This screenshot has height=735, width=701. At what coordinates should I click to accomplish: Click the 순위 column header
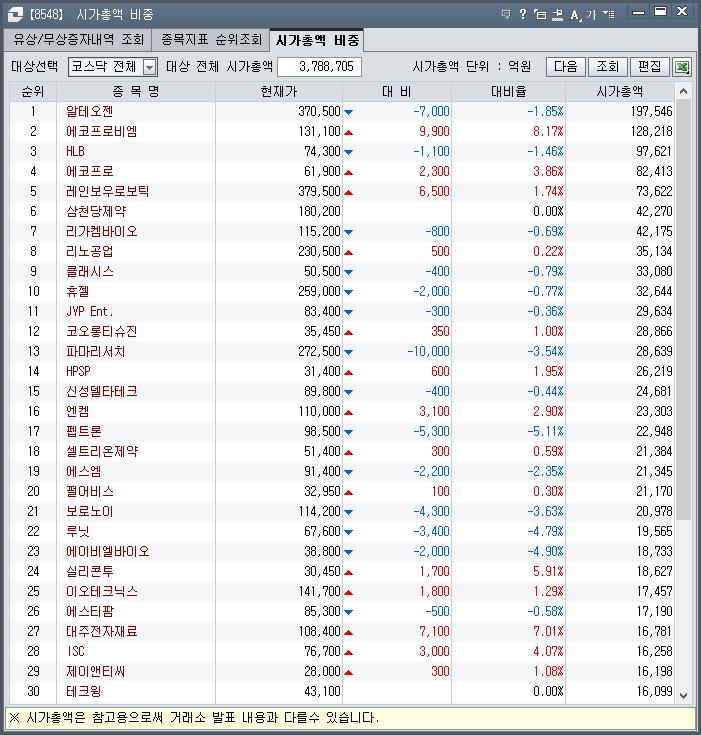tap(33, 91)
